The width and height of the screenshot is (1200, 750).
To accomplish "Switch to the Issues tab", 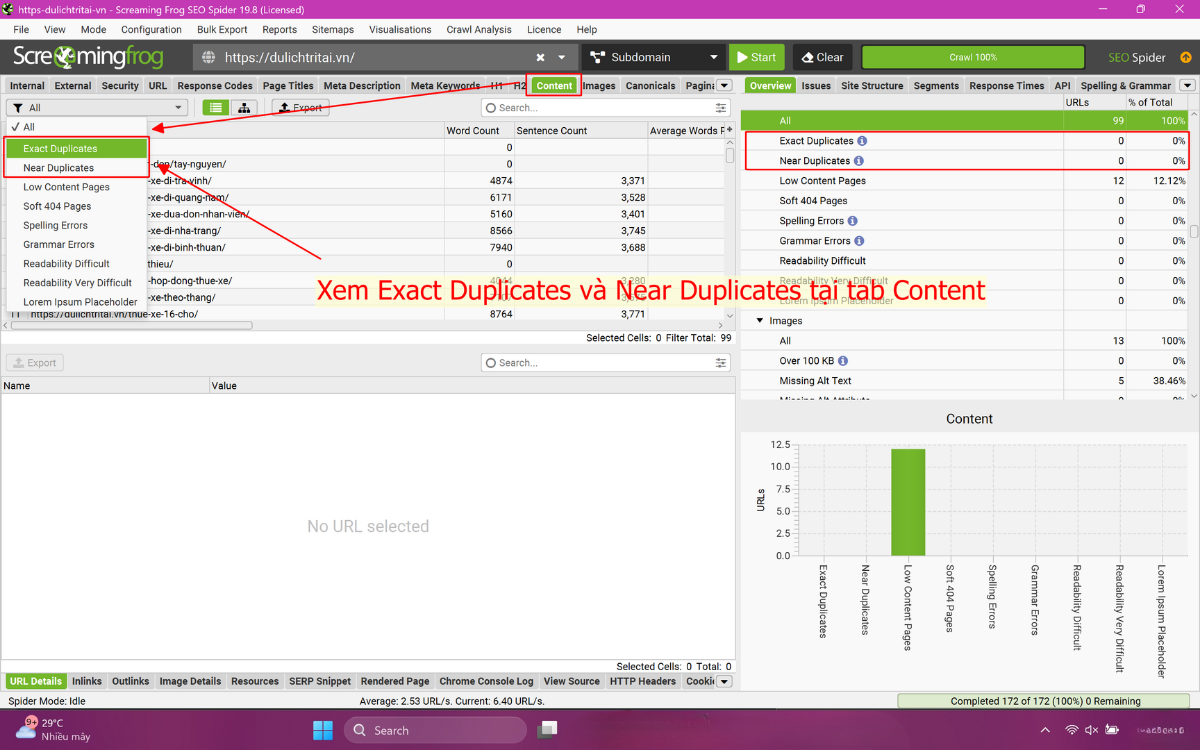I will (x=816, y=86).
